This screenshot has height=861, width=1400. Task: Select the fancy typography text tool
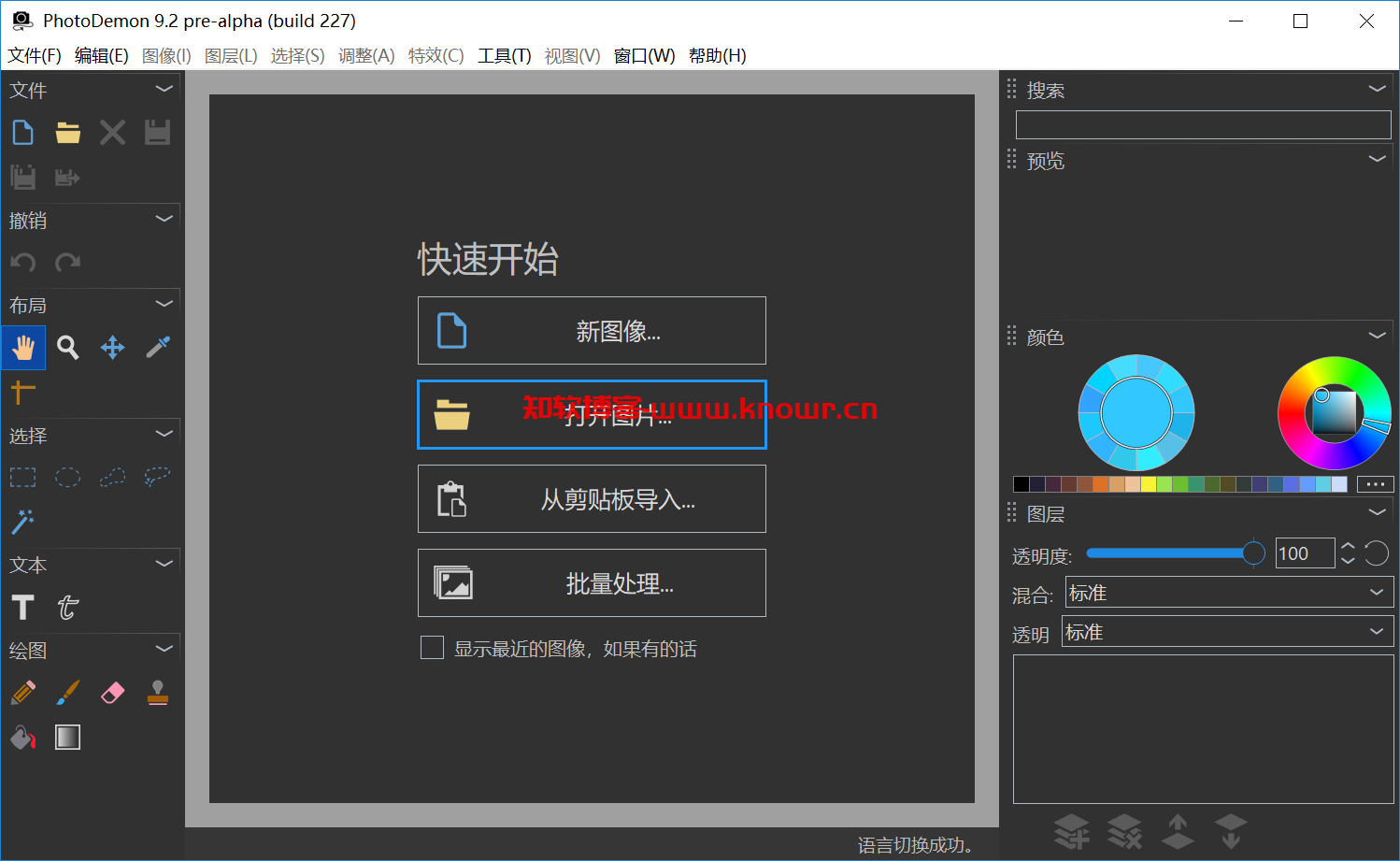(x=68, y=608)
